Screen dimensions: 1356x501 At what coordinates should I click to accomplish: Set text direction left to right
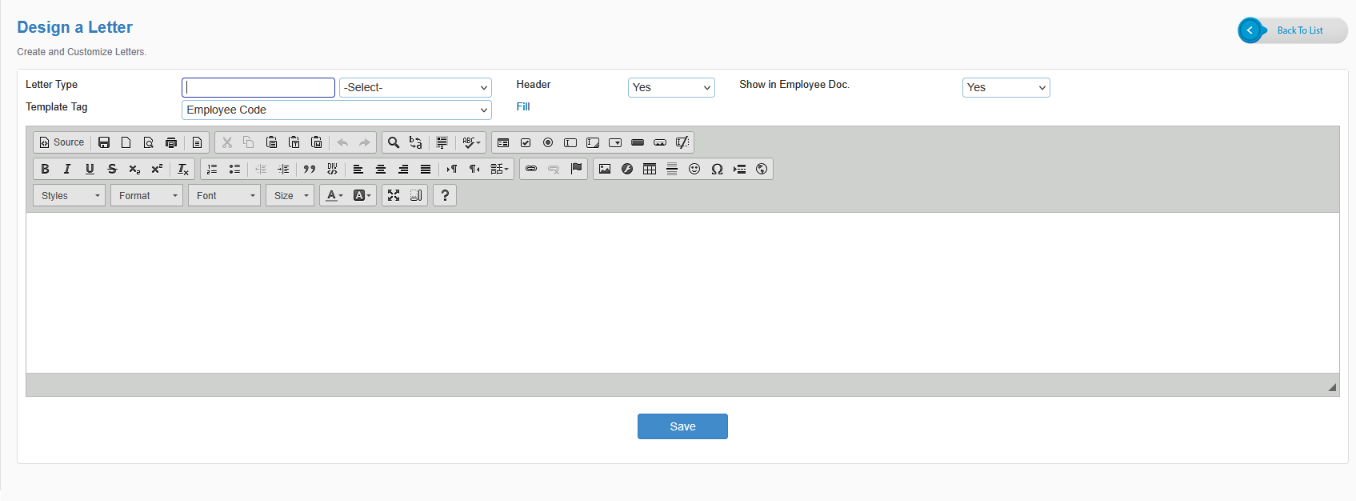click(x=452, y=169)
